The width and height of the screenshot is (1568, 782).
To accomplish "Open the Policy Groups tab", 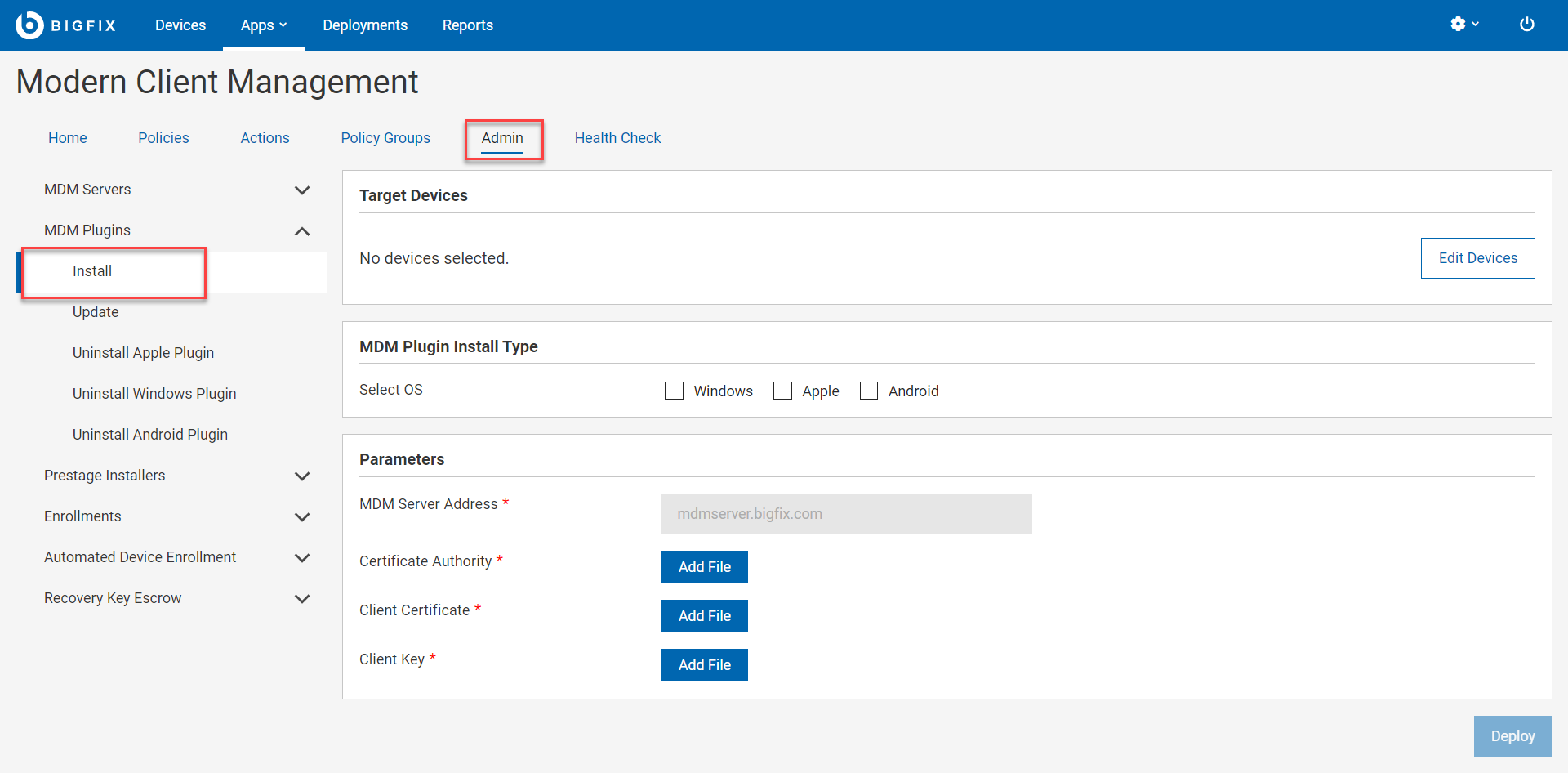I will 385,138.
